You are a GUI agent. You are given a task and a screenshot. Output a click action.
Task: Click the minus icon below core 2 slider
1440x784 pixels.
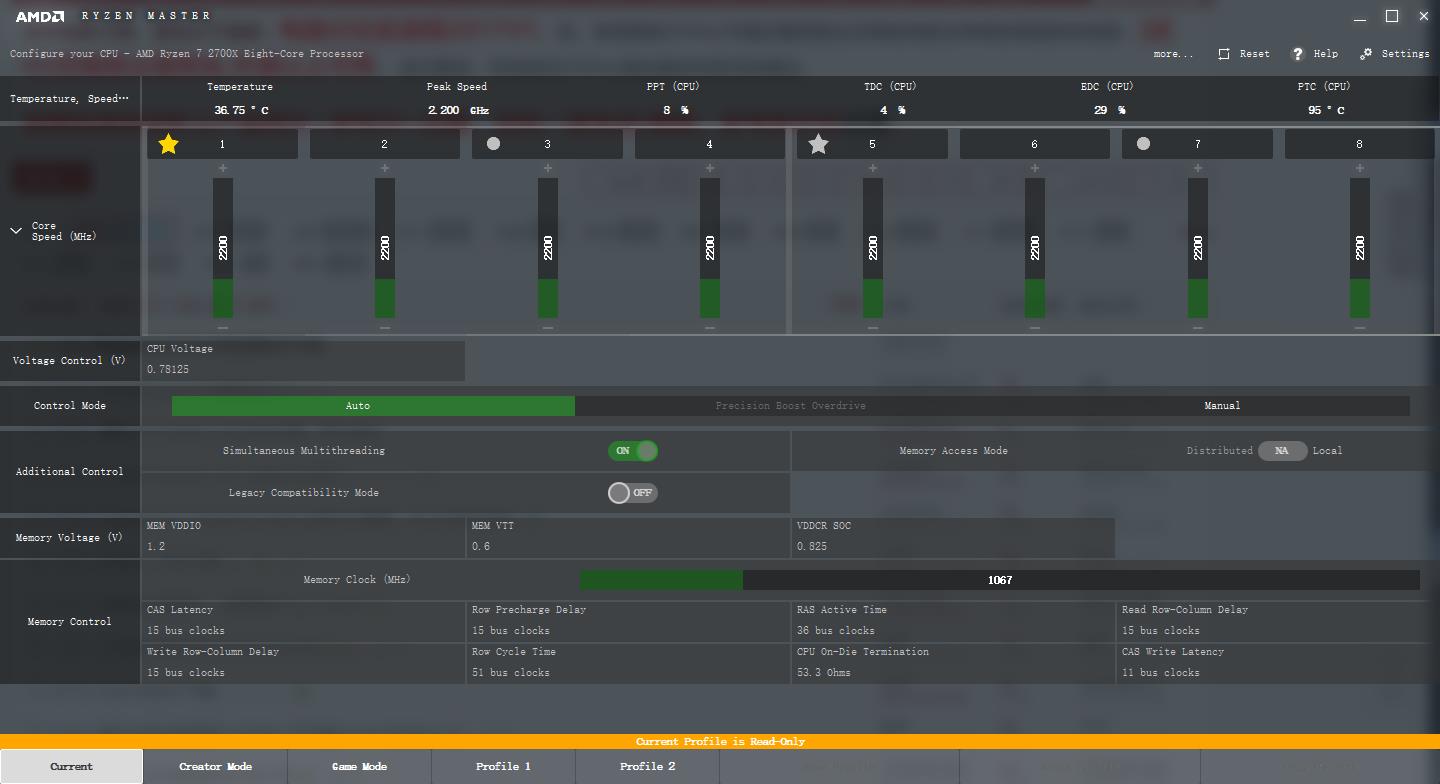[385, 328]
